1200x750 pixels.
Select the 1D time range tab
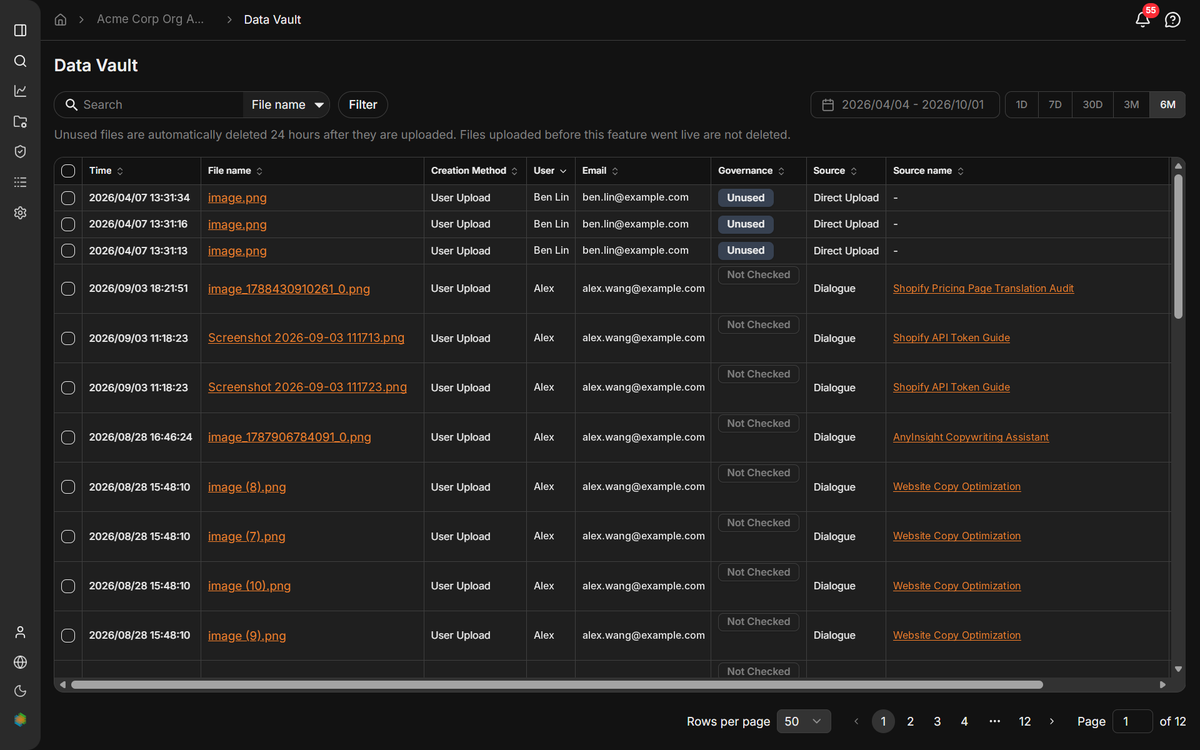coord(1021,104)
